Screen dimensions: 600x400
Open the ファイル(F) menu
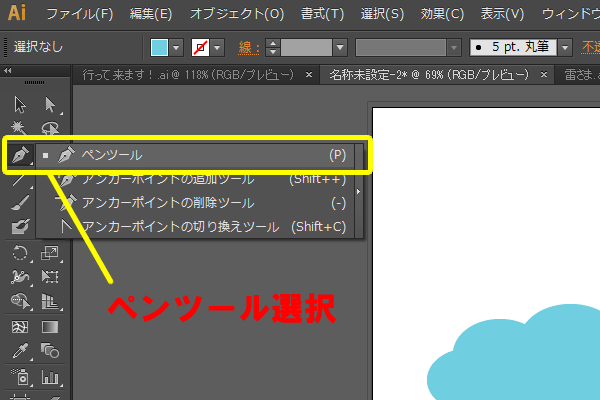[x=80, y=14]
